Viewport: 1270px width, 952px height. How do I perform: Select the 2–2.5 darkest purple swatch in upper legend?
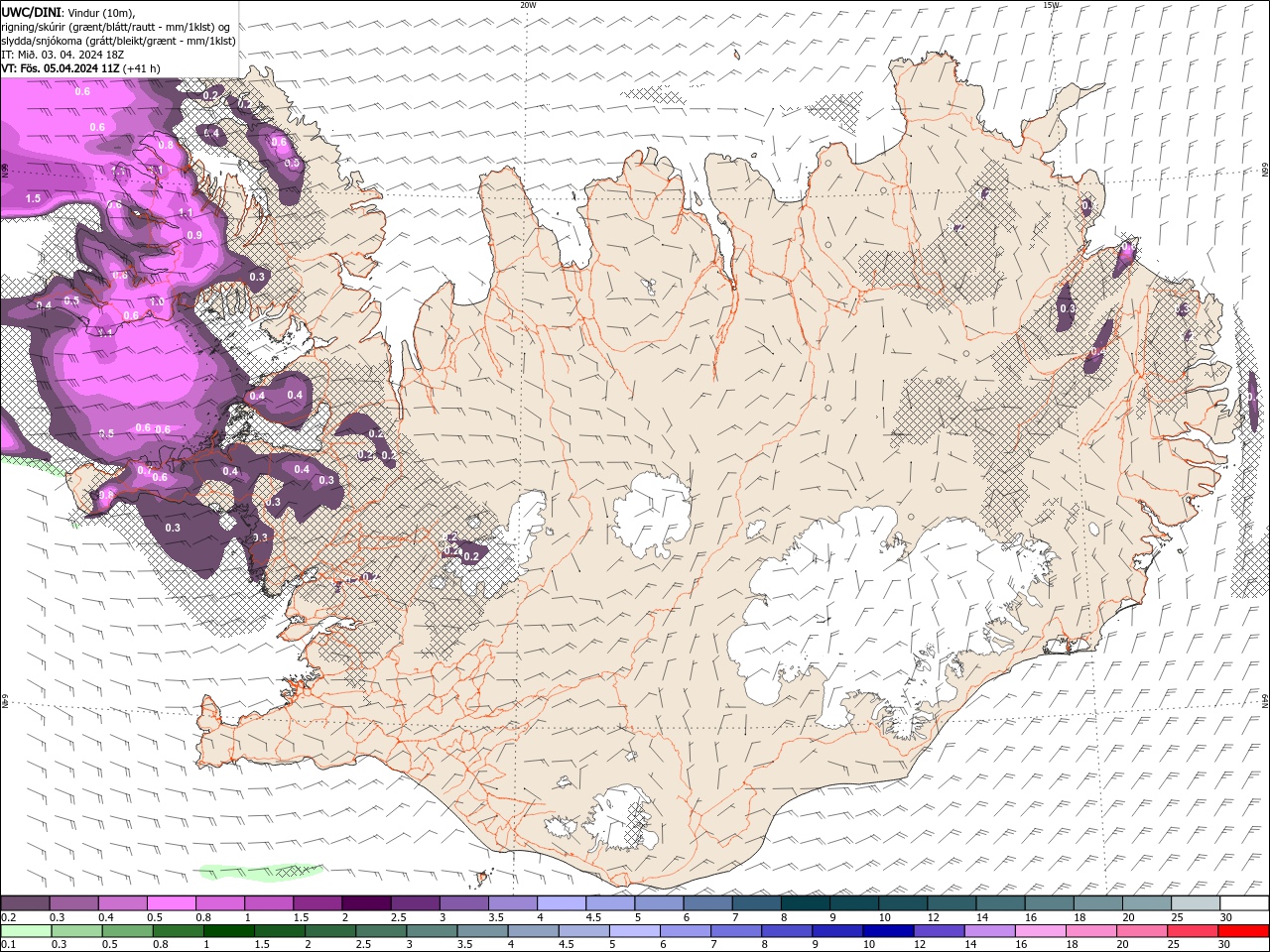(366, 903)
